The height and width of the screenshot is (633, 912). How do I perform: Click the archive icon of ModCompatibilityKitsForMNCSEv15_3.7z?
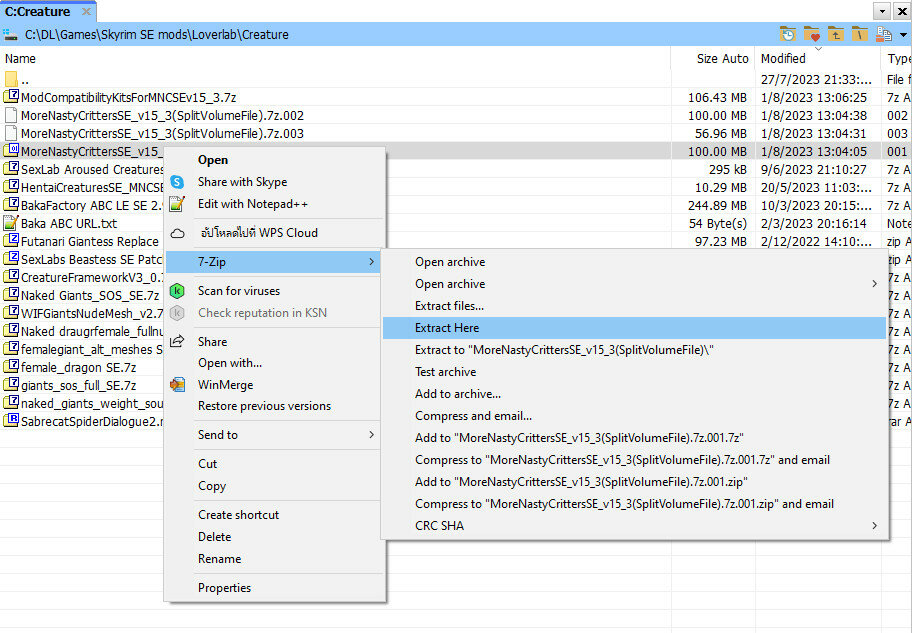(x=10, y=97)
